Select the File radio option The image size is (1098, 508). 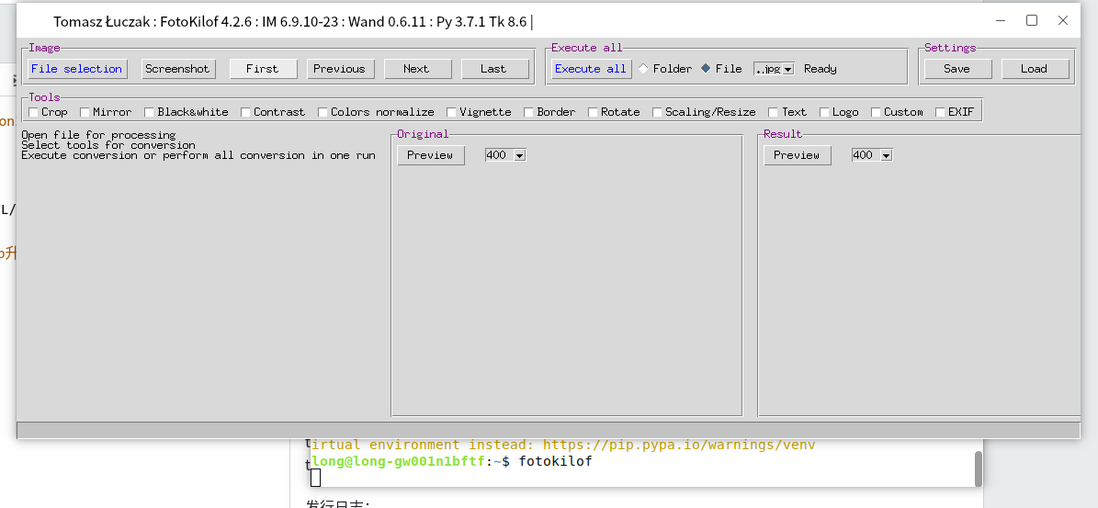coord(721,69)
